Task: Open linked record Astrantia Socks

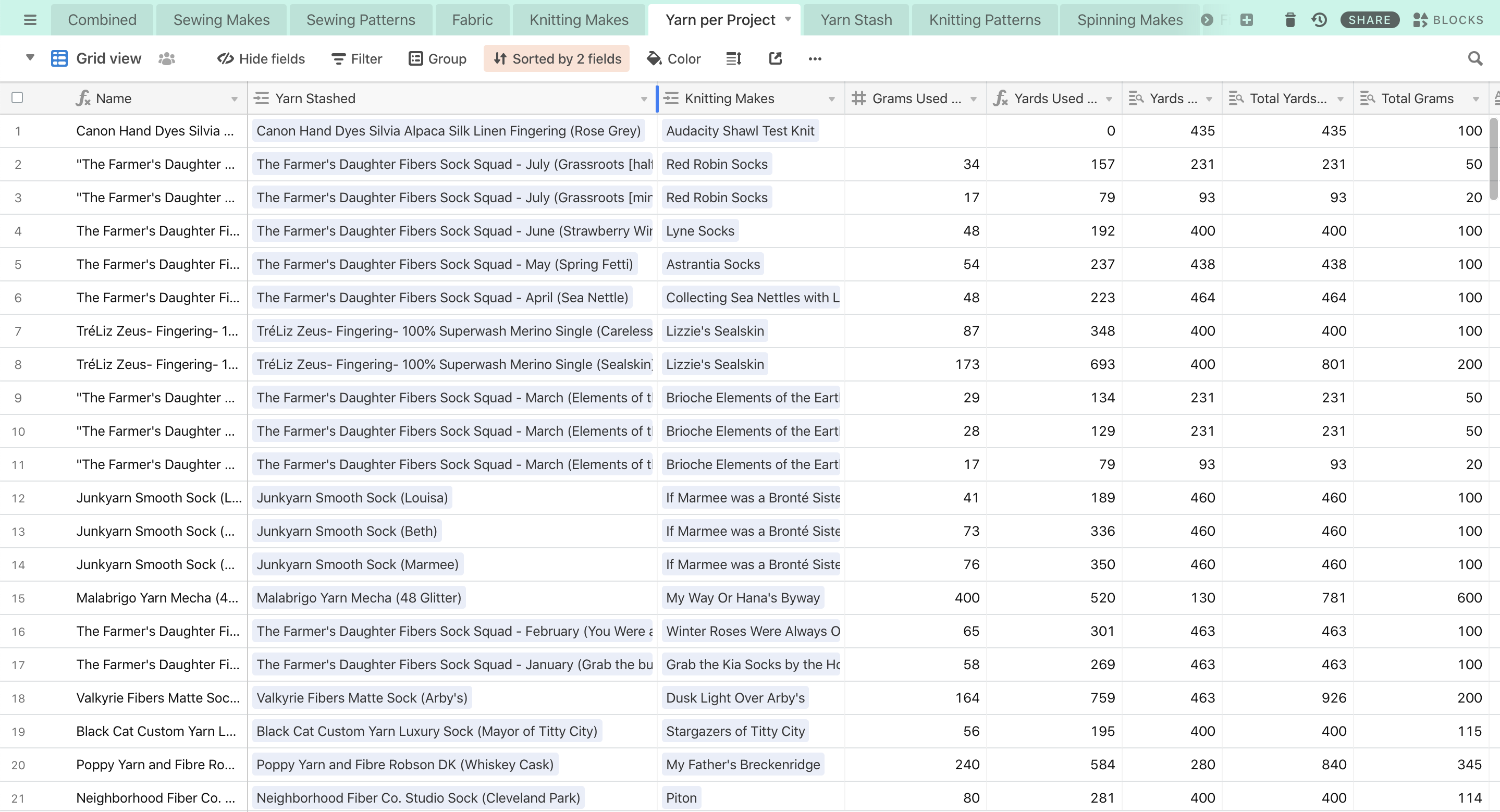Action: click(712, 264)
